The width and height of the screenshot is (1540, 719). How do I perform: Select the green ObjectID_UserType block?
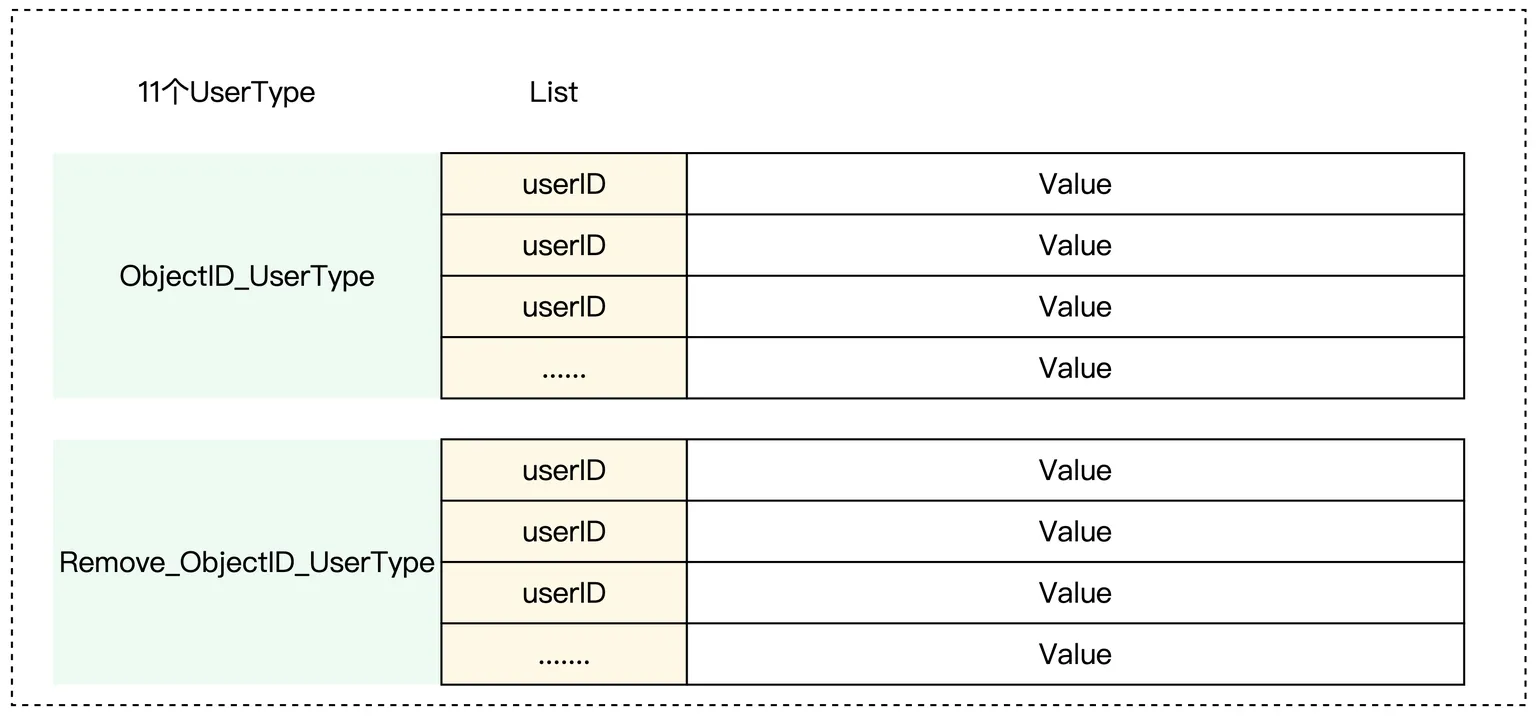click(246, 276)
